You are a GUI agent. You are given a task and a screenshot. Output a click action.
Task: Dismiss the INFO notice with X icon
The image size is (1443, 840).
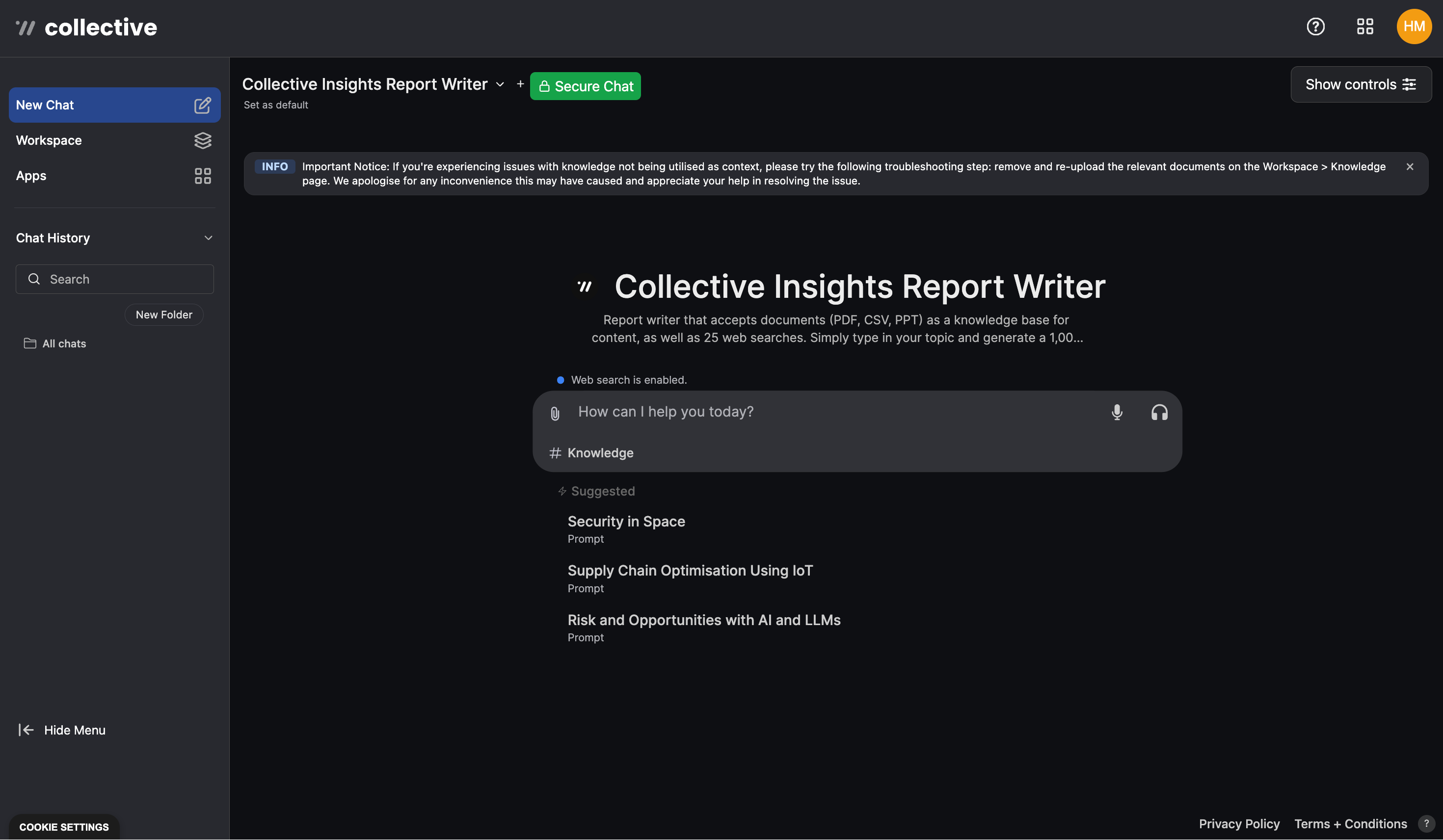coord(1410,167)
